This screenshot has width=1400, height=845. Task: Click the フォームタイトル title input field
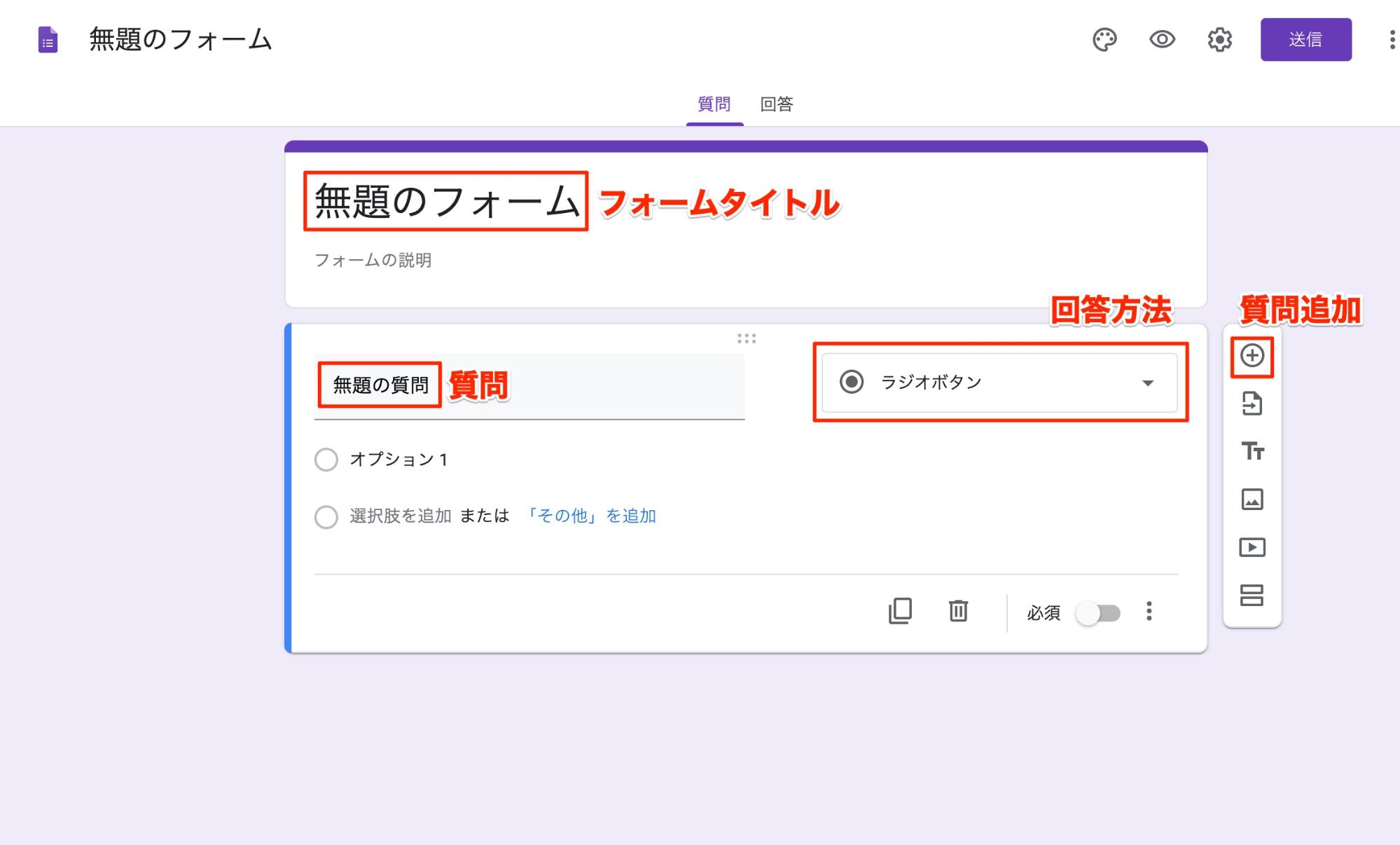(x=445, y=202)
